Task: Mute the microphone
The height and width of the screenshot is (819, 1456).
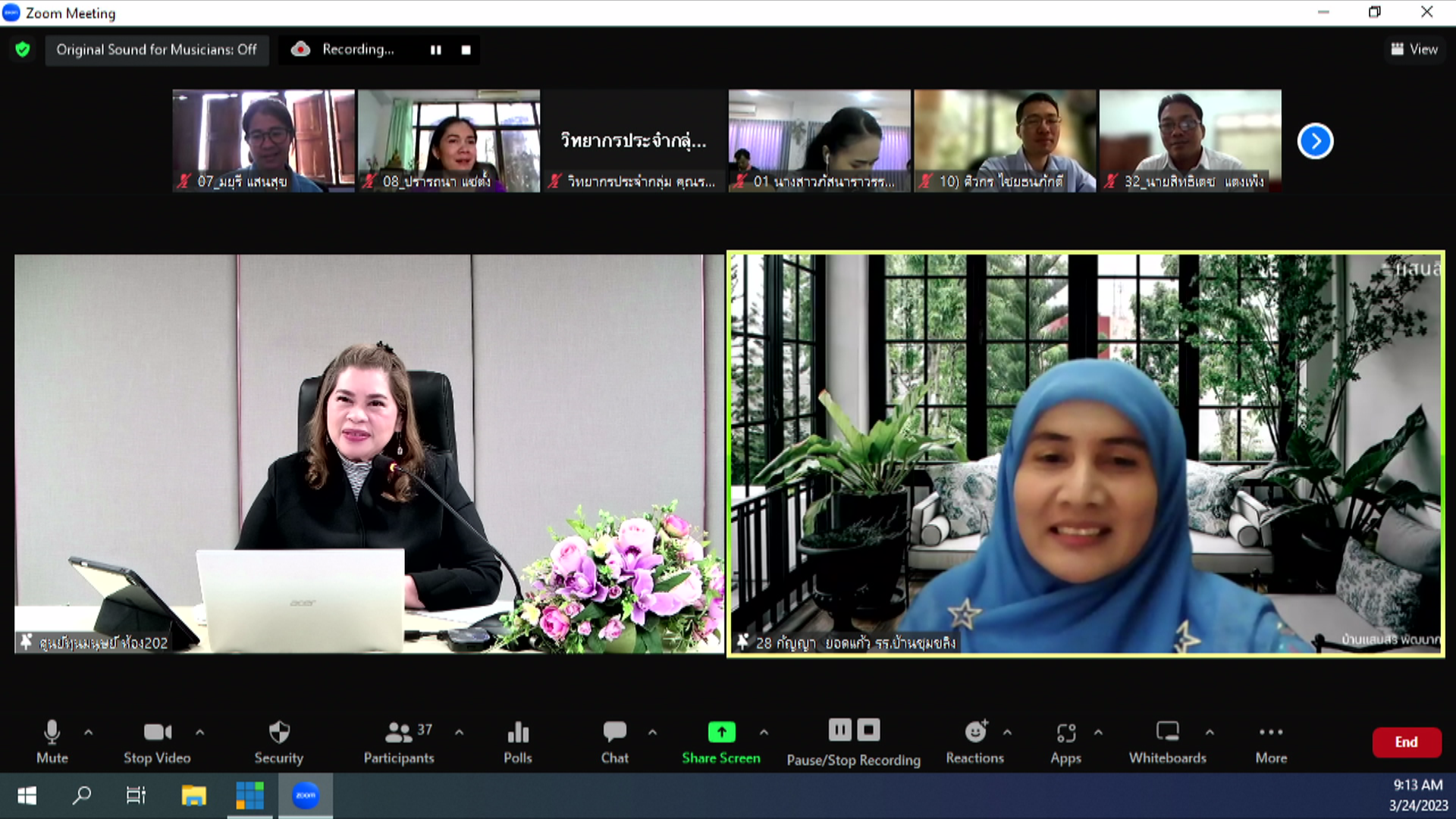Action: pos(52,733)
